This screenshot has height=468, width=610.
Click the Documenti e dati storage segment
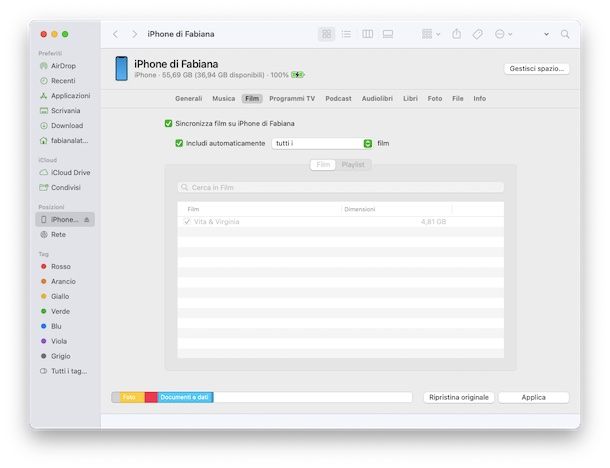(185, 397)
